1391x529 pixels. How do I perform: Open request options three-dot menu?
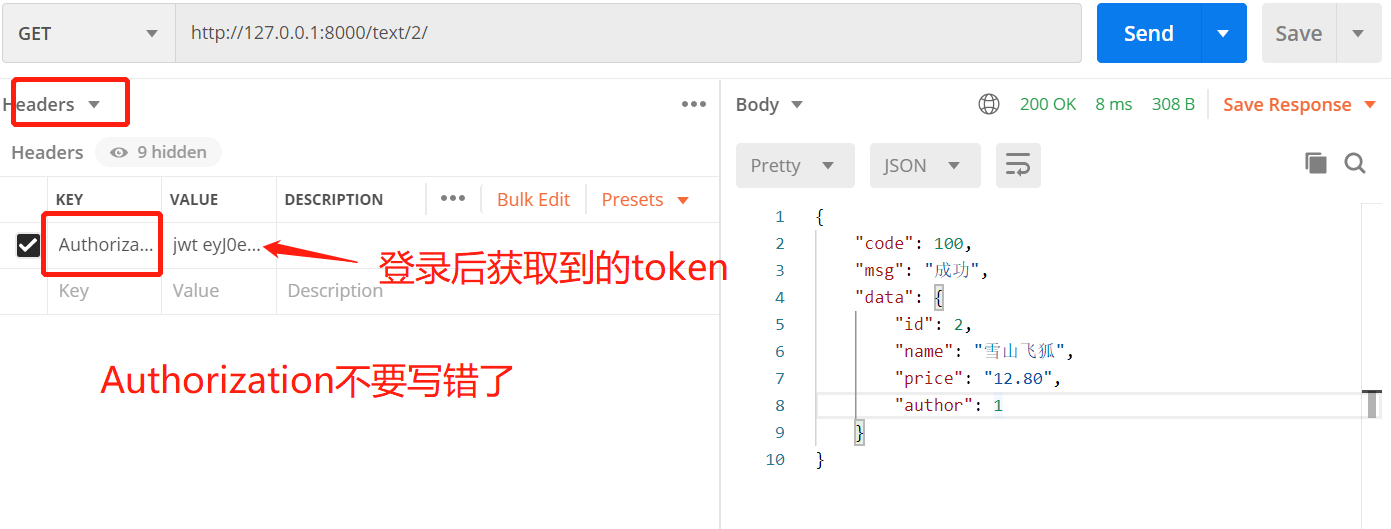(x=694, y=104)
